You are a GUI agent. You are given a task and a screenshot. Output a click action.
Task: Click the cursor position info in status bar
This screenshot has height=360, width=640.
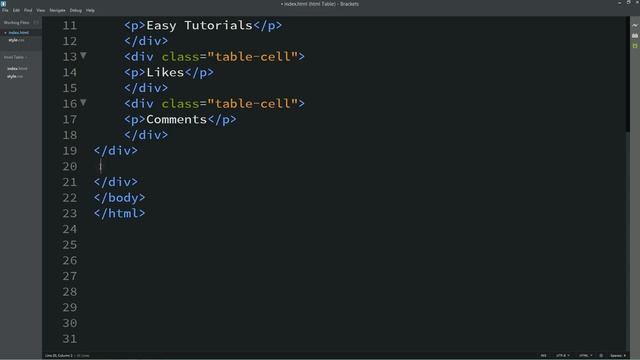59,356
